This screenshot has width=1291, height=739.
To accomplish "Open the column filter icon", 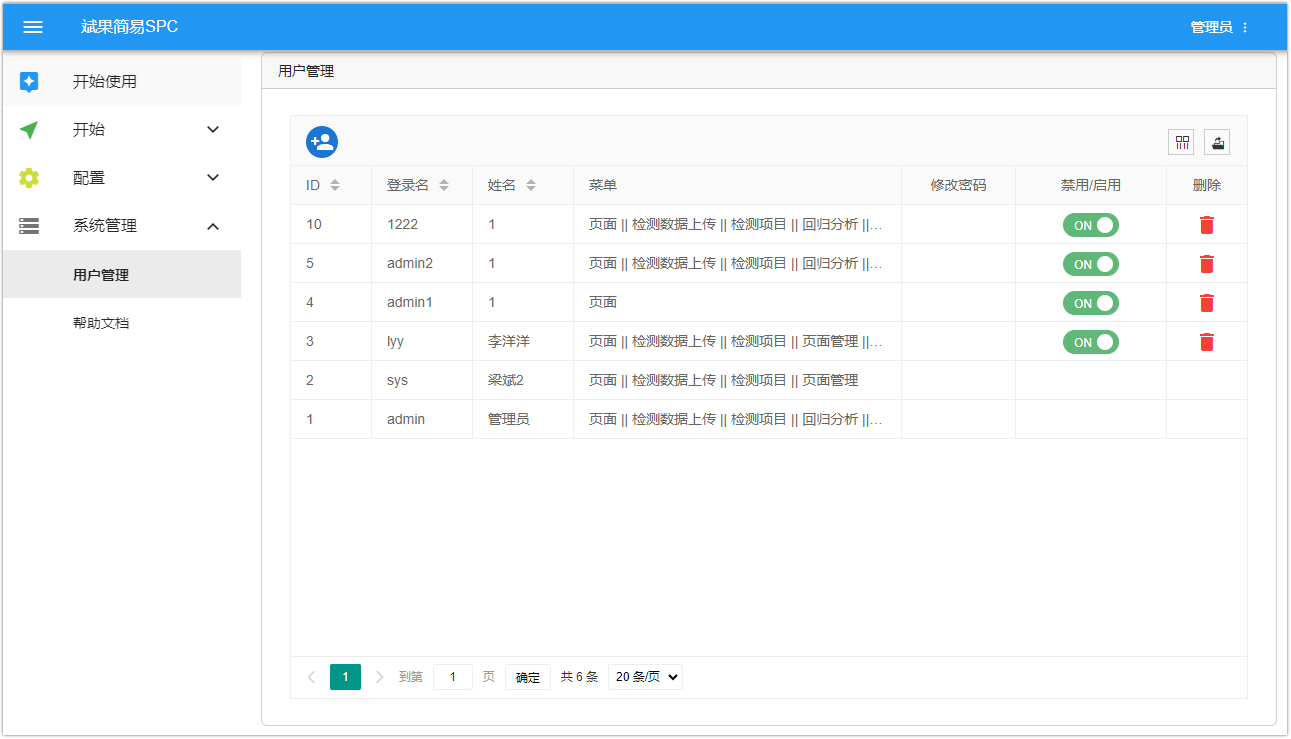I will click(1181, 142).
